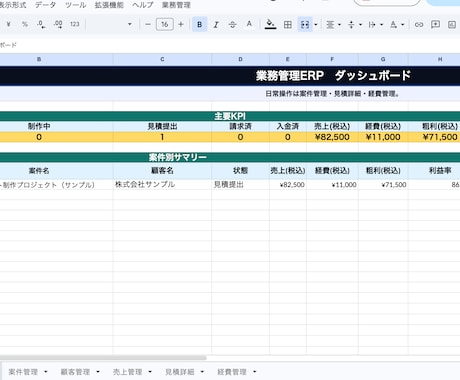Open the text color picker

coord(249,24)
